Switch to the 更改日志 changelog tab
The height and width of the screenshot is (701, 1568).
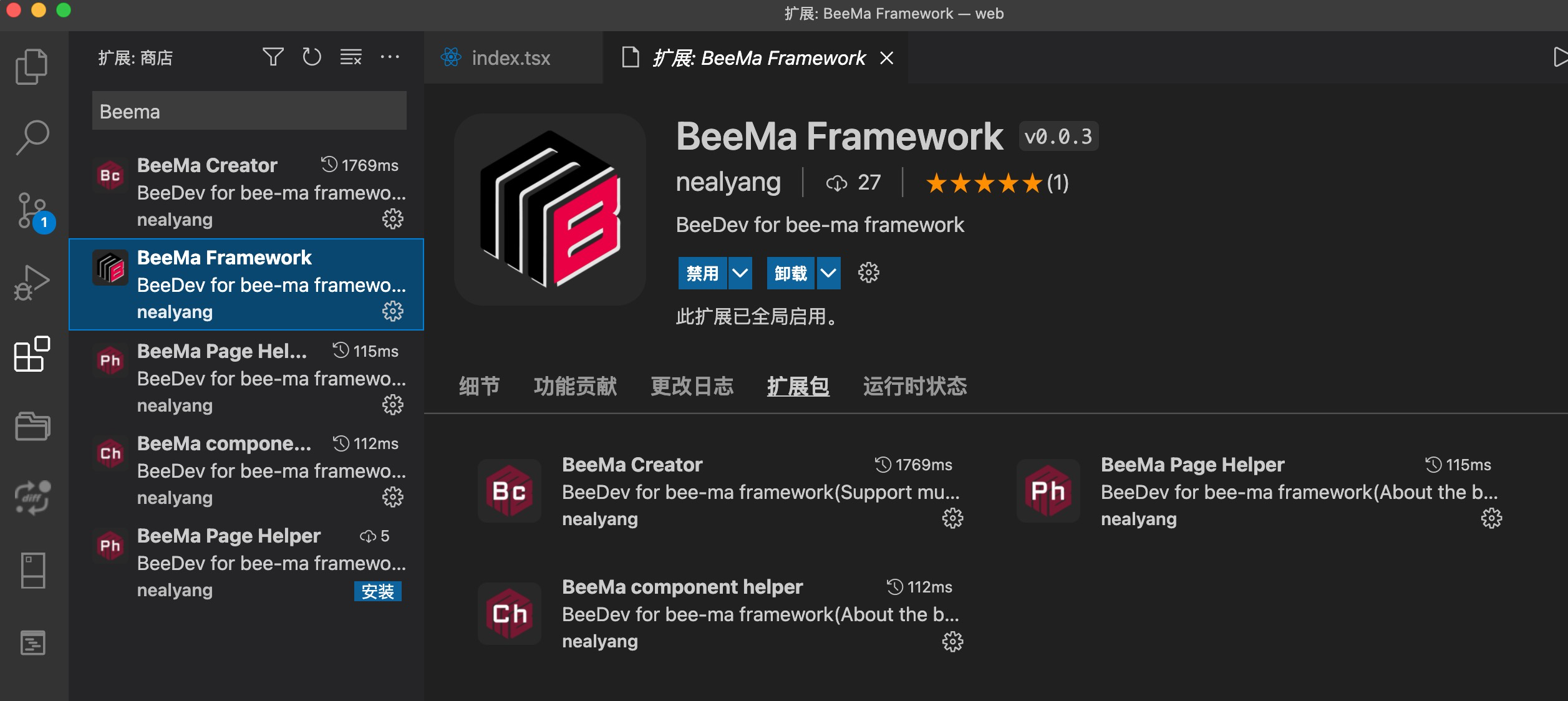(692, 387)
